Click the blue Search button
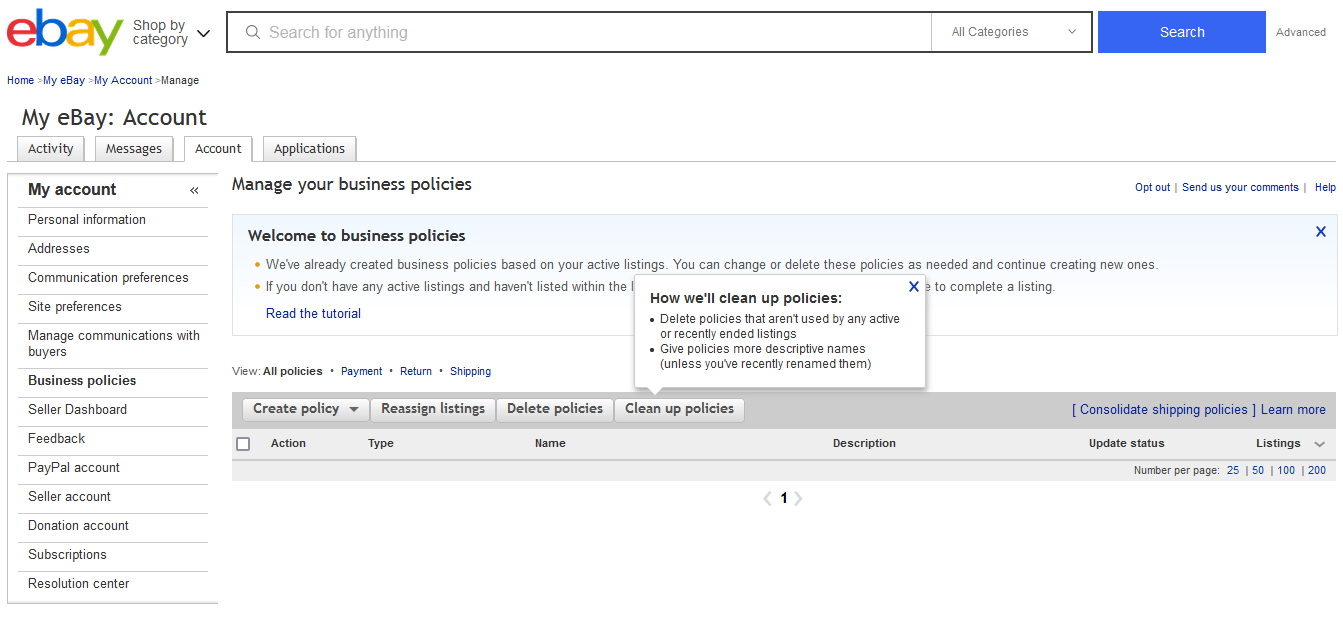Viewport: 1343px width, 619px height. click(x=1181, y=32)
